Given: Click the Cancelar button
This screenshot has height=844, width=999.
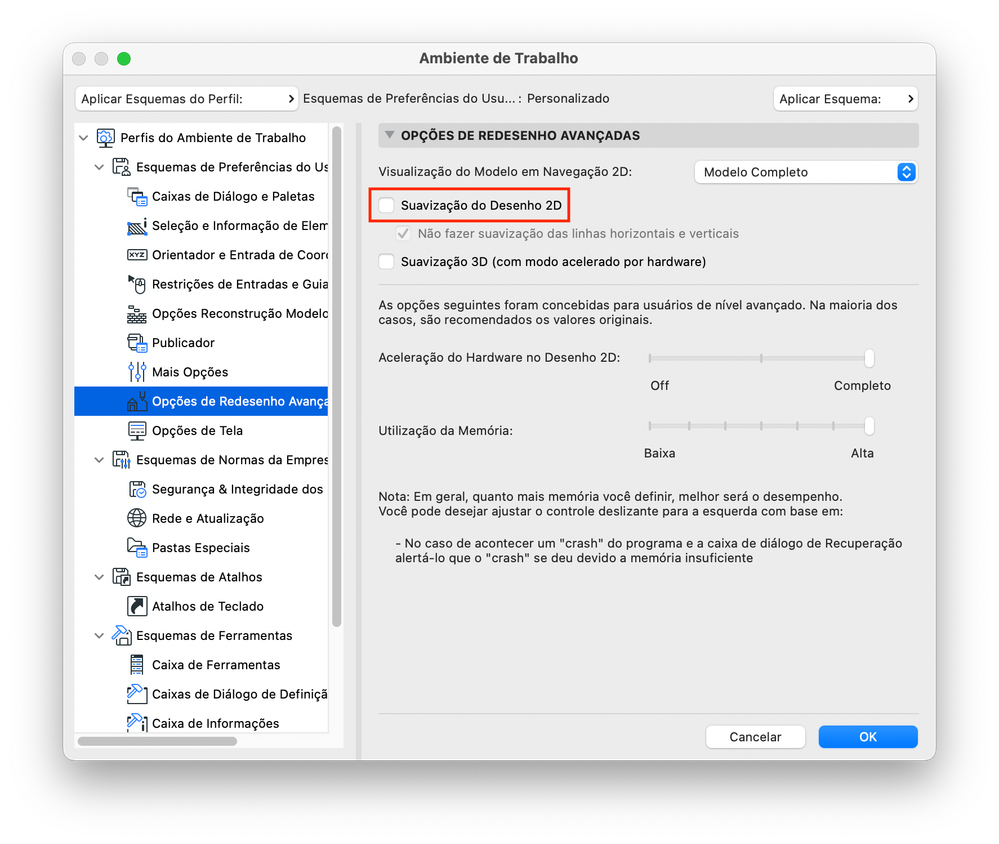Looking at the screenshot, I should tap(755, 737).
